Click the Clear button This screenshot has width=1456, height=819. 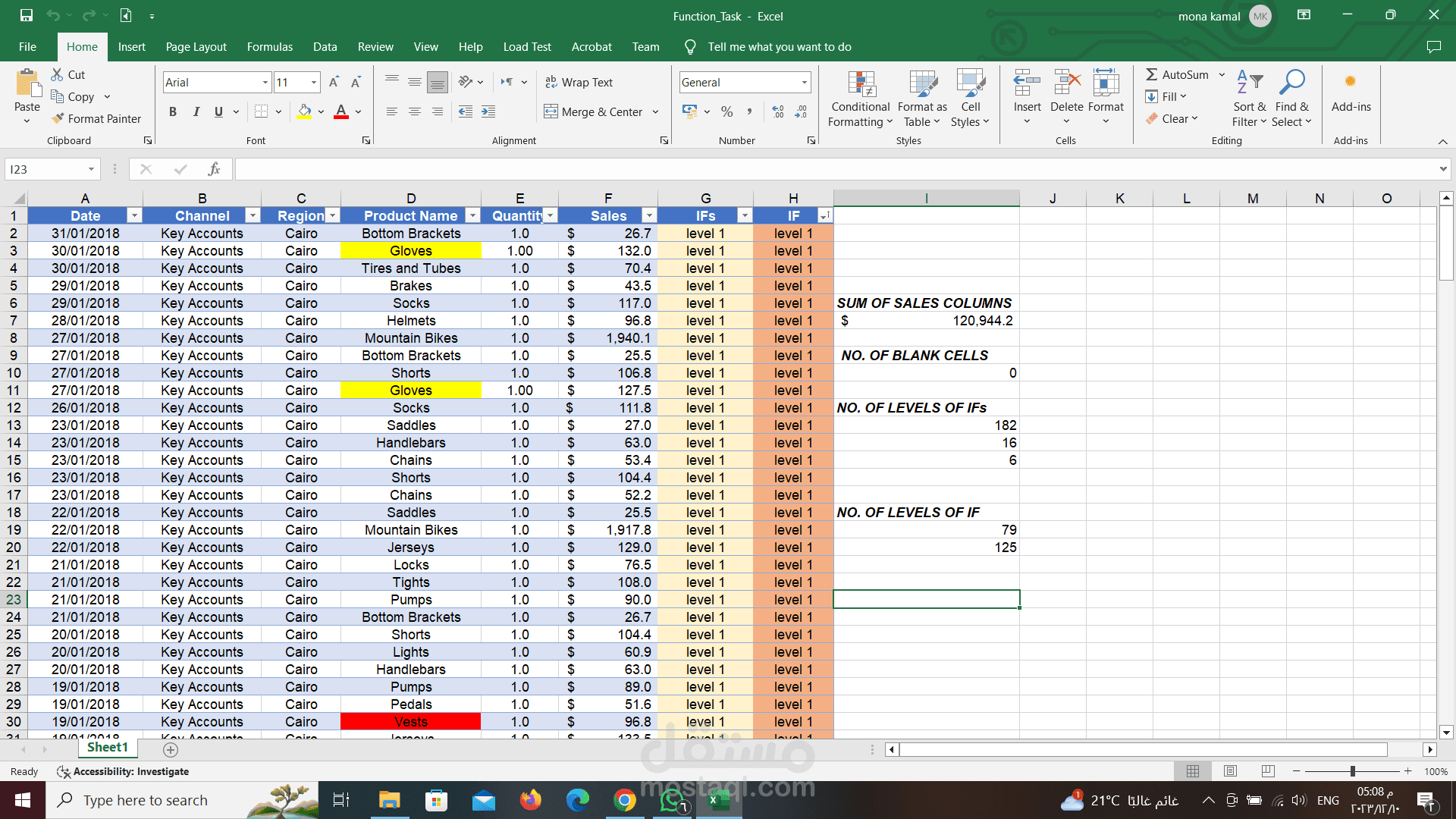pyautogui.click(x=1172, y=118)
